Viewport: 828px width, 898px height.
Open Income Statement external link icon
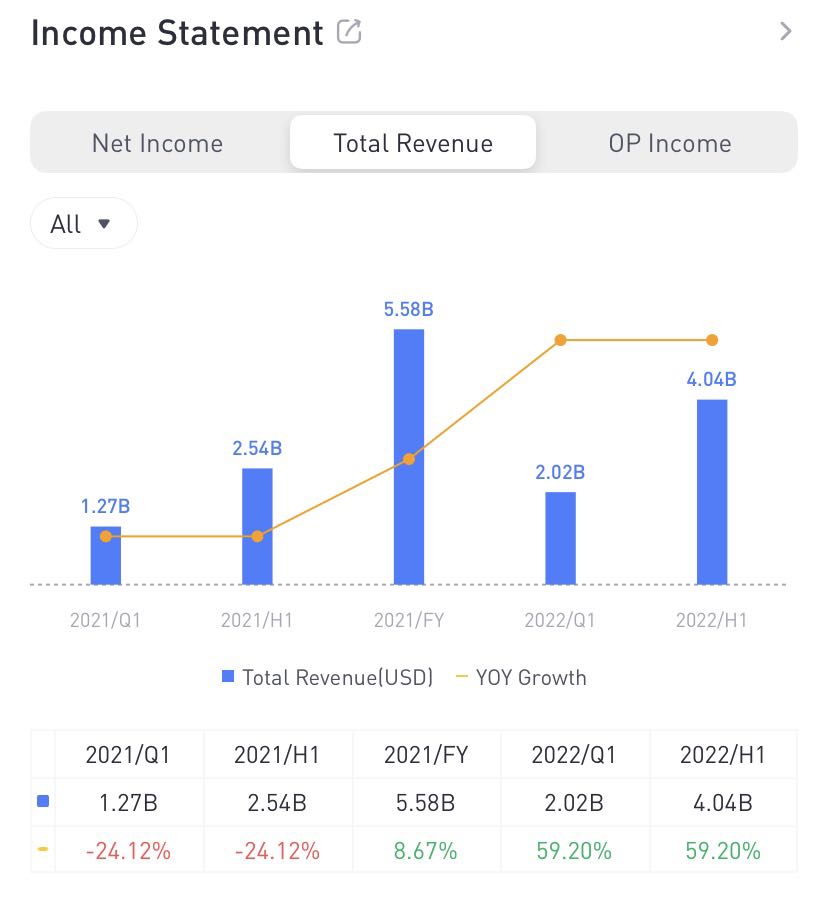click(349, 32)
